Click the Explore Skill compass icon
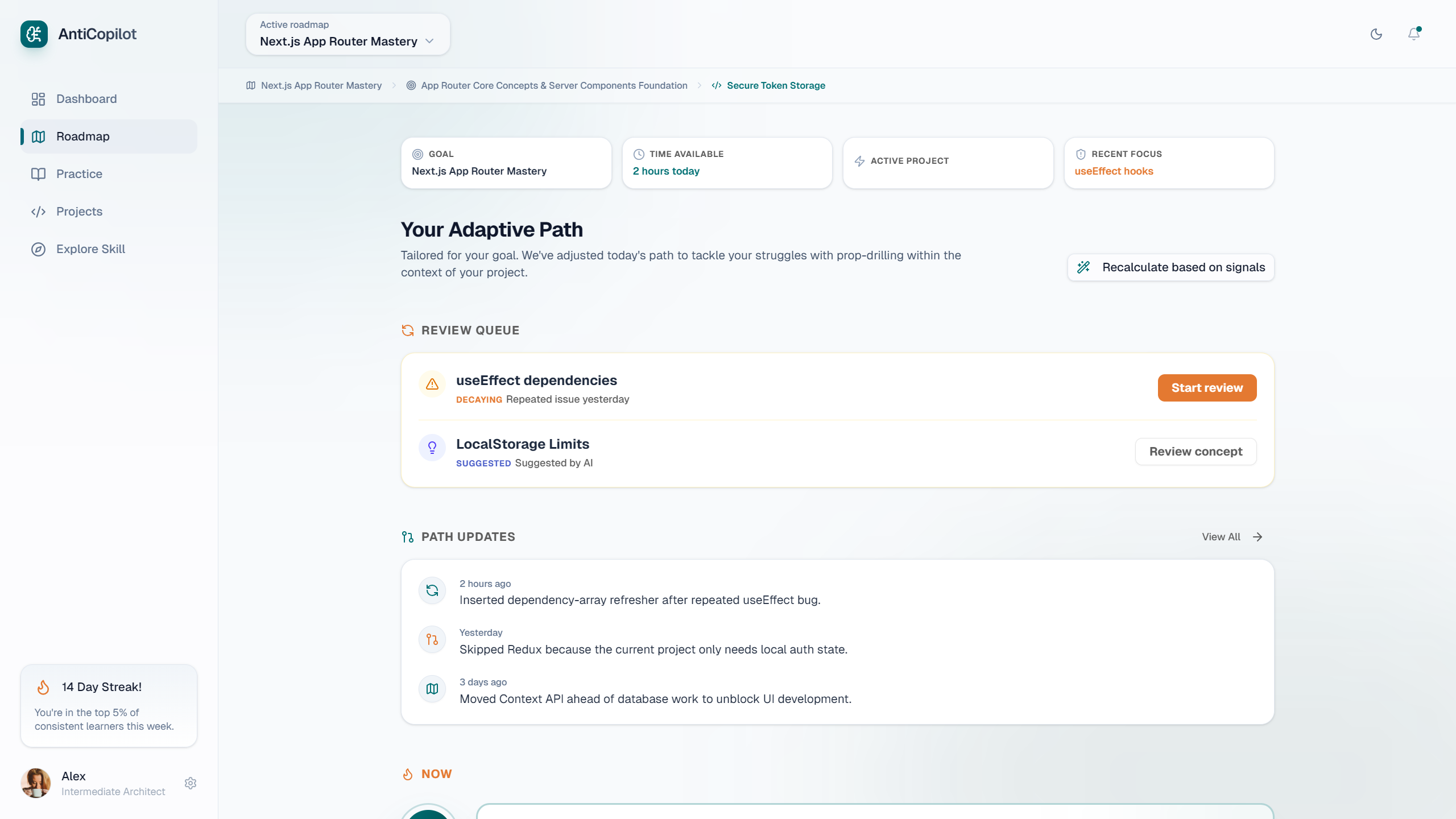 (38, 249)
